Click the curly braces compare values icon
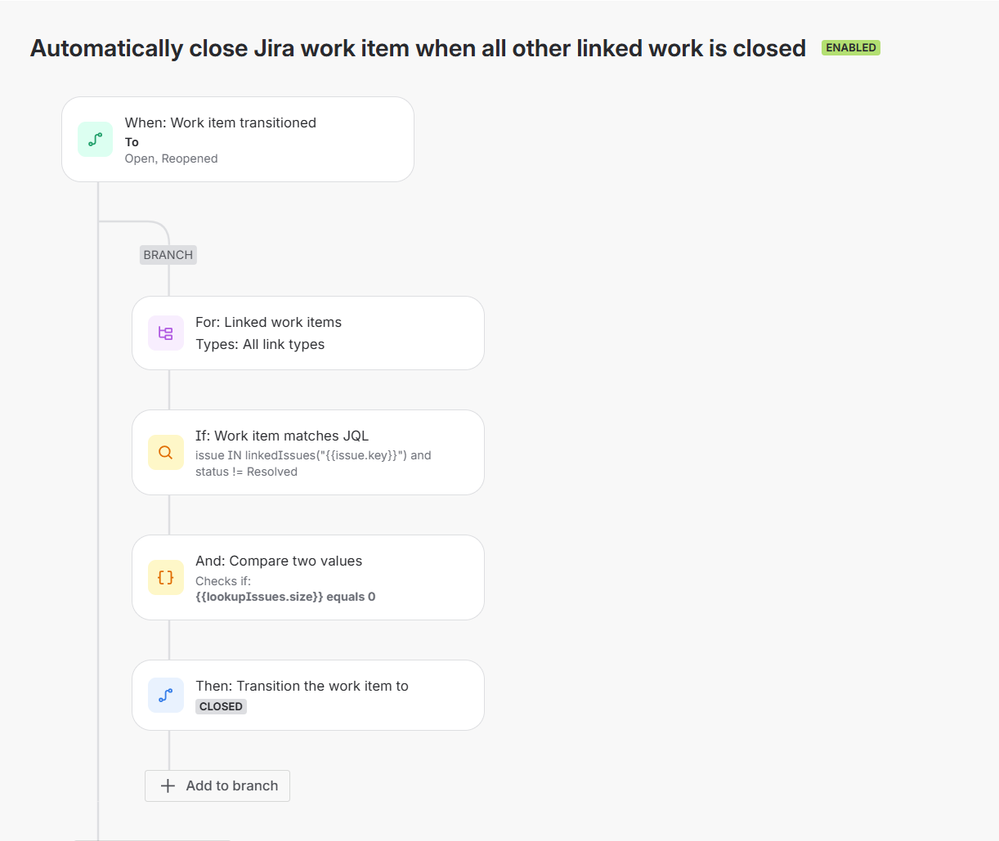The width and height of the screenshot is (999, 841). (166, 577)
